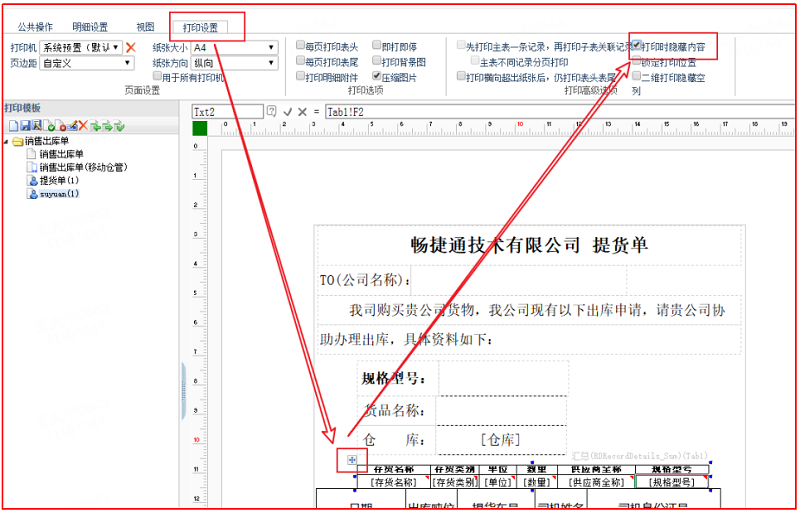
Task: Open the 打印机 printer dropdown
Action: point(81,47)
